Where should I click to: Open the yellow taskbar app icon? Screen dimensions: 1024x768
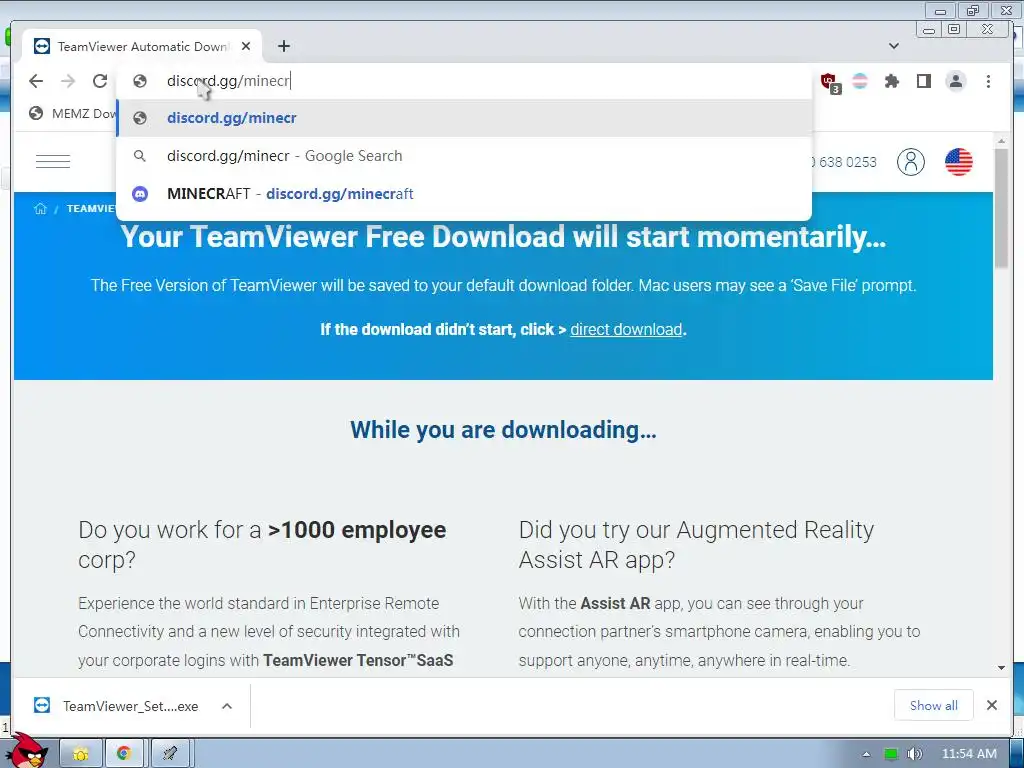(81, 754)
